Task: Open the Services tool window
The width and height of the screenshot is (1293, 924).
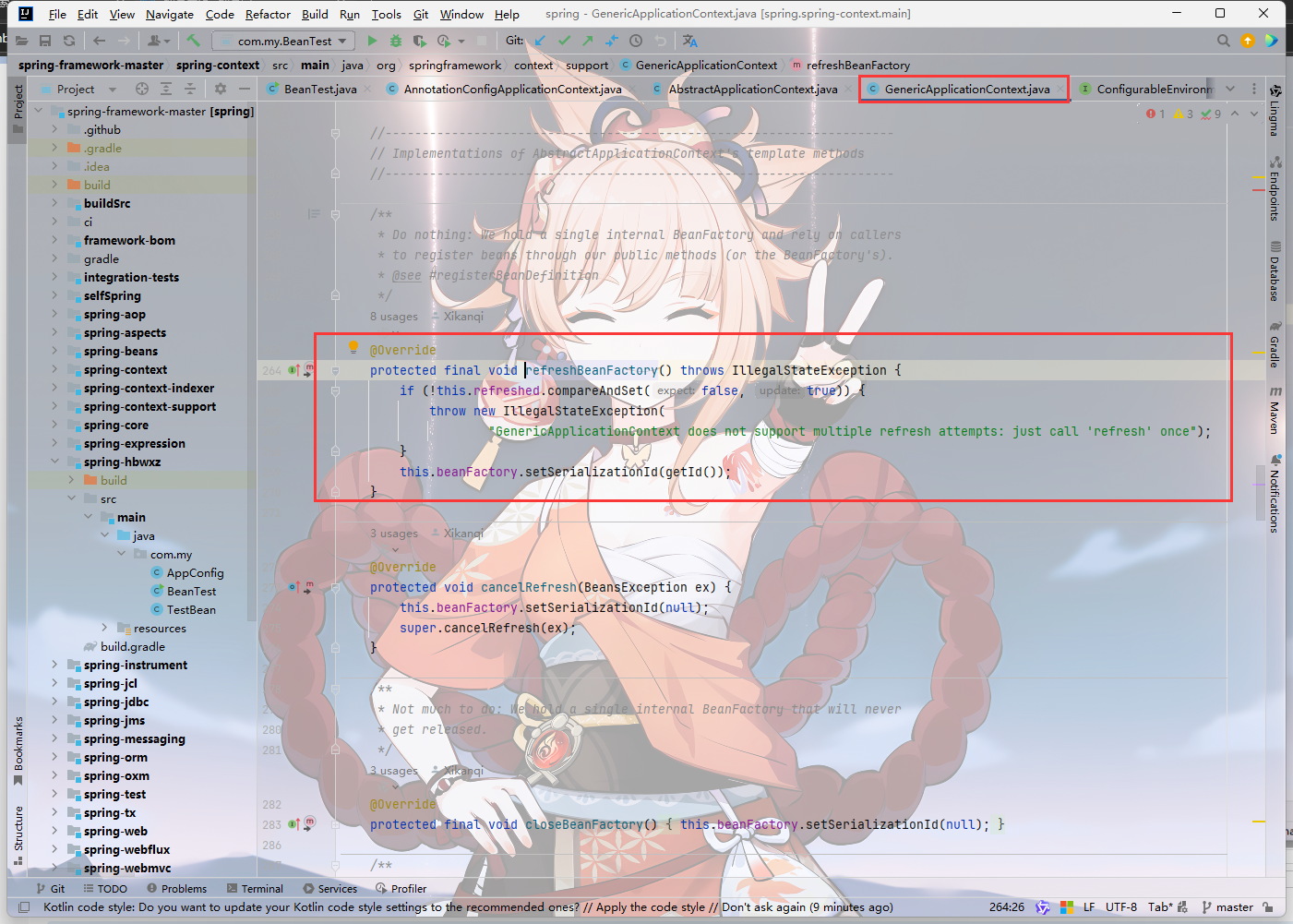Action: (329, 888)
